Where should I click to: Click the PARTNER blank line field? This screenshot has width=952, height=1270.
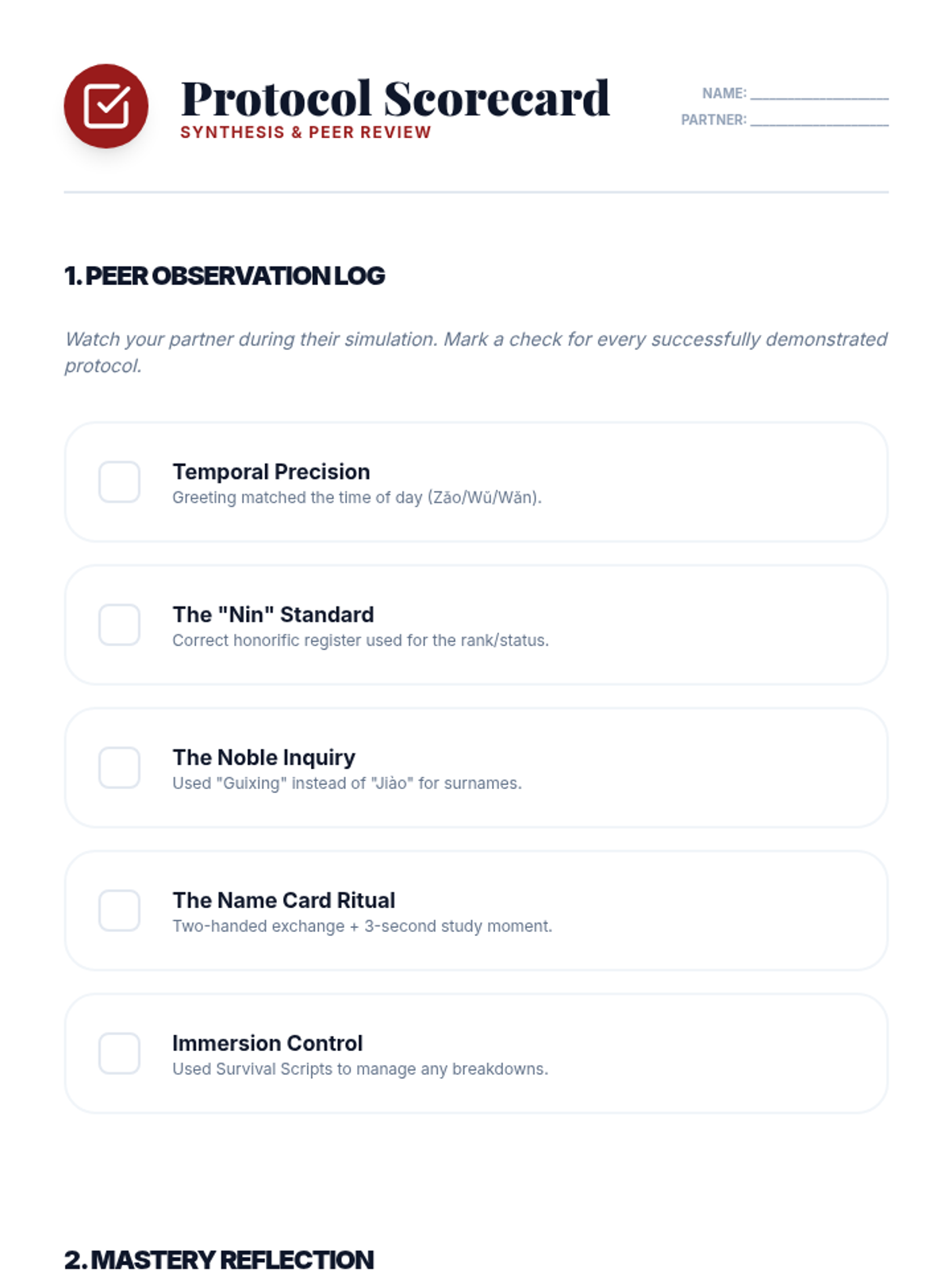click(x=820, y=120)
